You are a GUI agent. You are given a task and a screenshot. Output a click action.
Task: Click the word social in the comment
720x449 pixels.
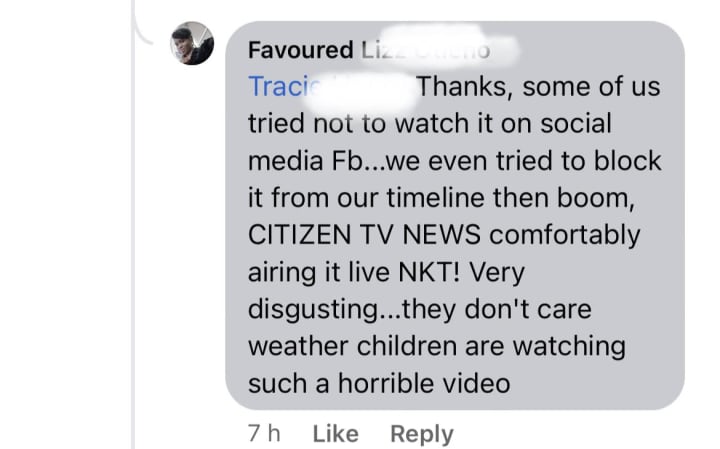pyautogui.click(x=575, y=123)
